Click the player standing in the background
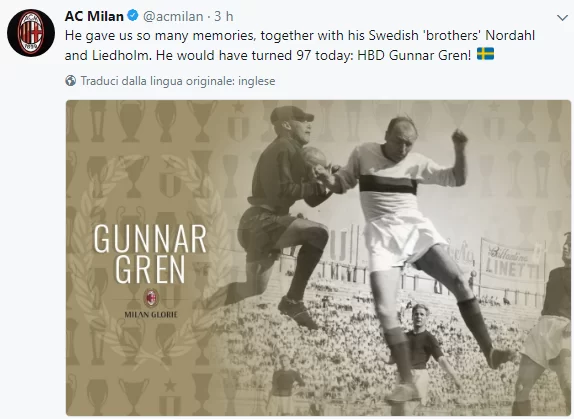The height and width of the screenshot is (419, 574). click(425, 346)
